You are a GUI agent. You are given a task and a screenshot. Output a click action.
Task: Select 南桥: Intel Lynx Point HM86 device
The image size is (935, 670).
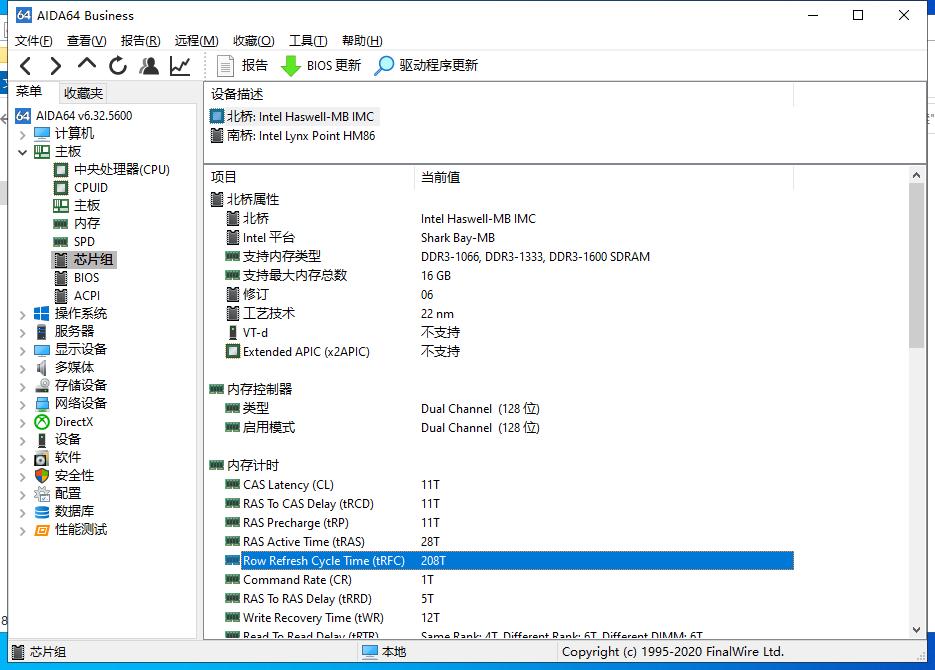tap(293, 136)
